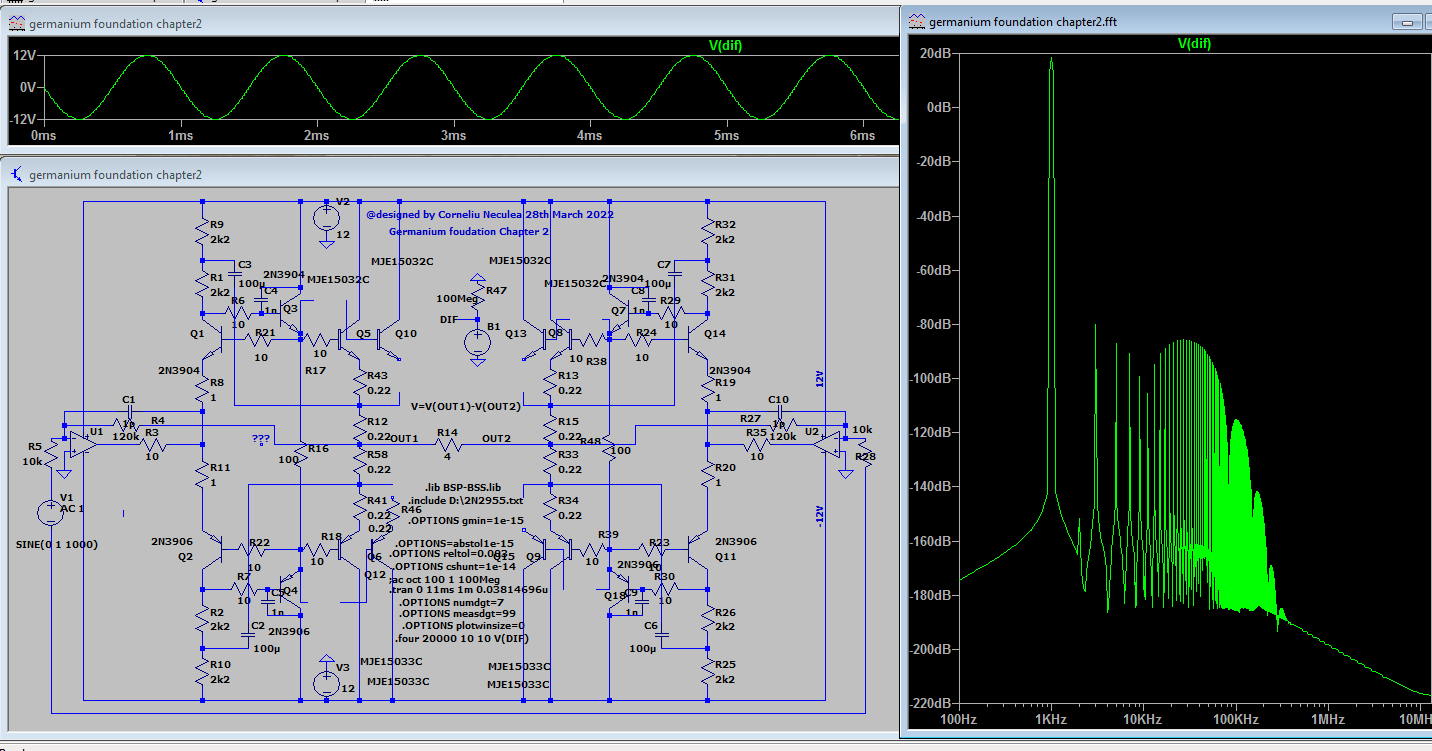This screenshot has width=1432, height=751.
Task: Click the C10 capacitor label
Action: pos(779,400)
